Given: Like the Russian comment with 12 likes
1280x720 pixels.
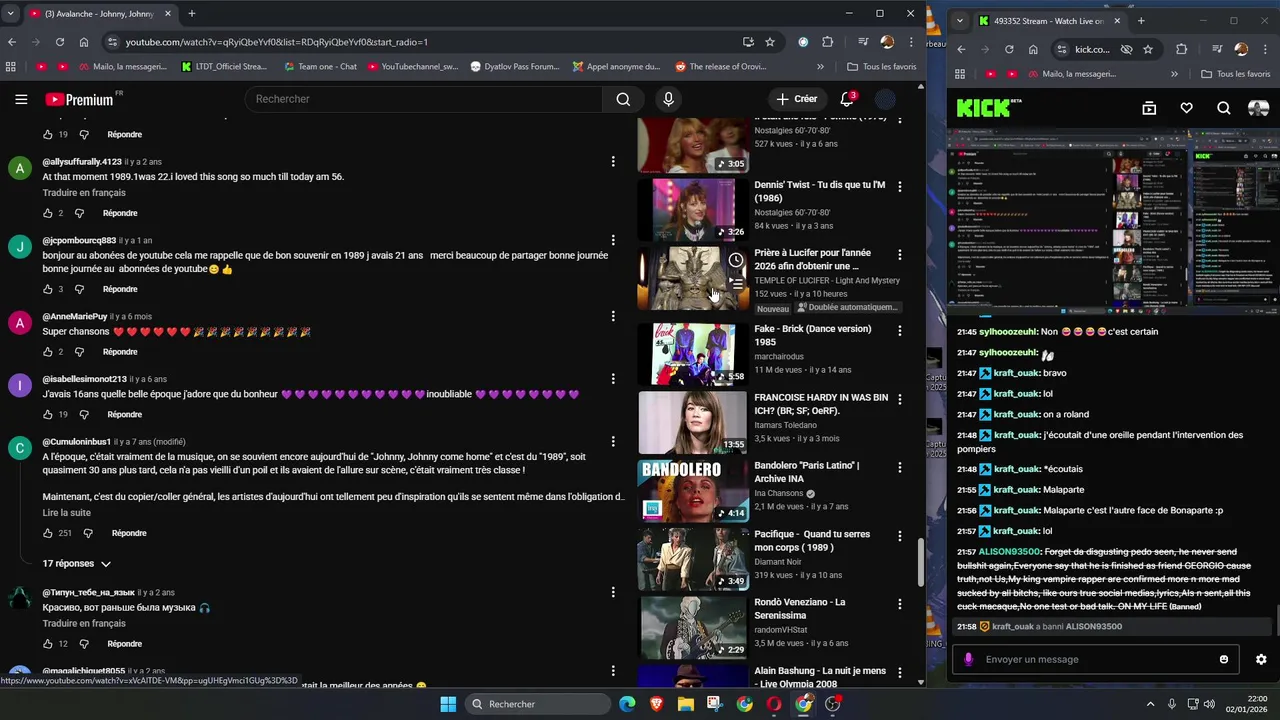Looking at the screenshot, I should tap(47, 644).
